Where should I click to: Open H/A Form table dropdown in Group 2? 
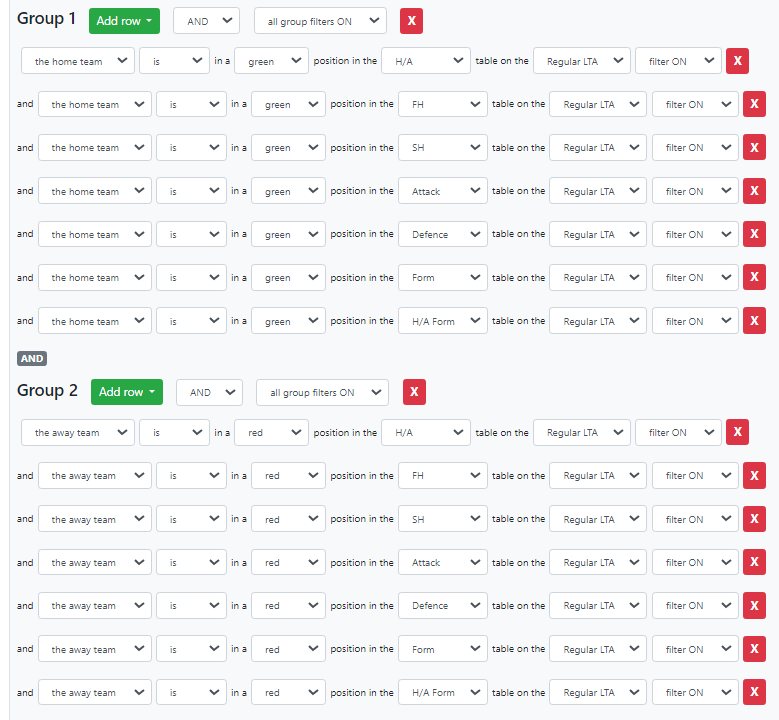443,692
